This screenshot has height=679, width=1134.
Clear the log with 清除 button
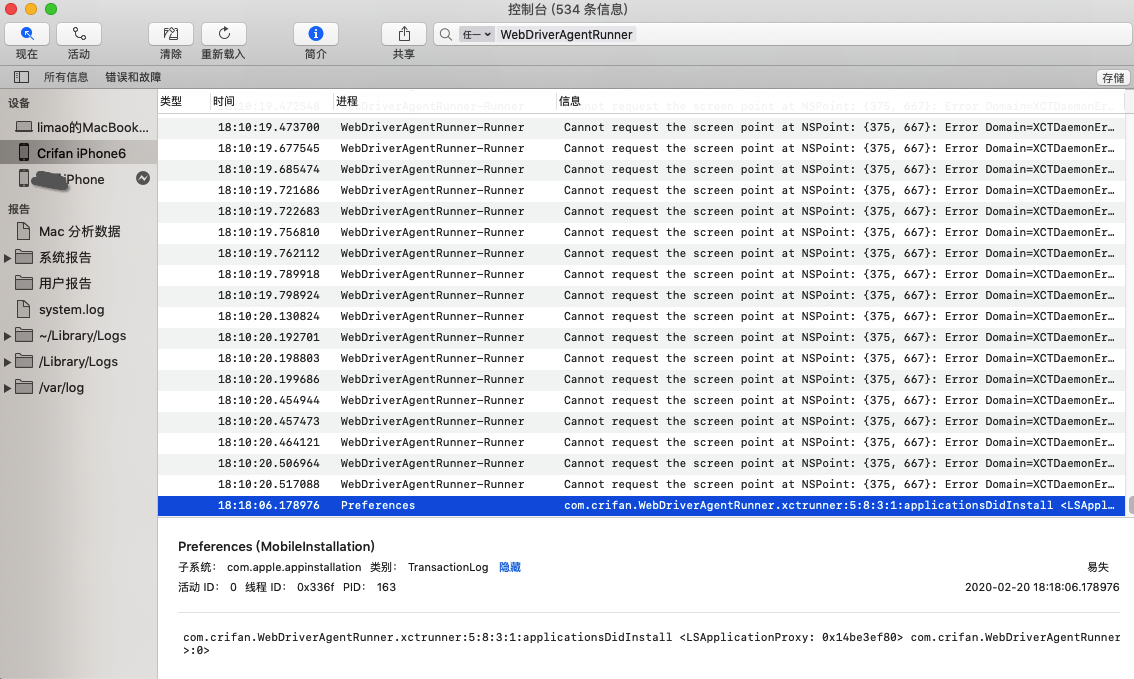pos(171,34)
